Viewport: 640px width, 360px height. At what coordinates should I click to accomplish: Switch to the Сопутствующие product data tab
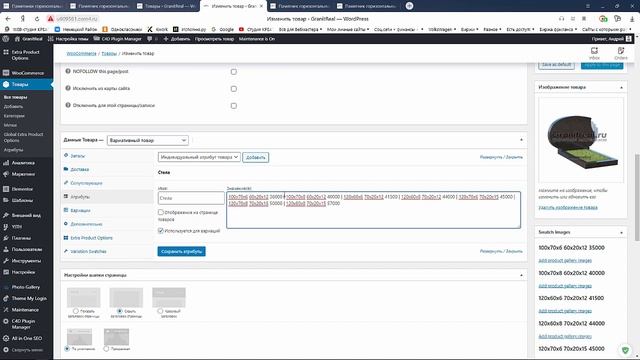coord(86,183)
